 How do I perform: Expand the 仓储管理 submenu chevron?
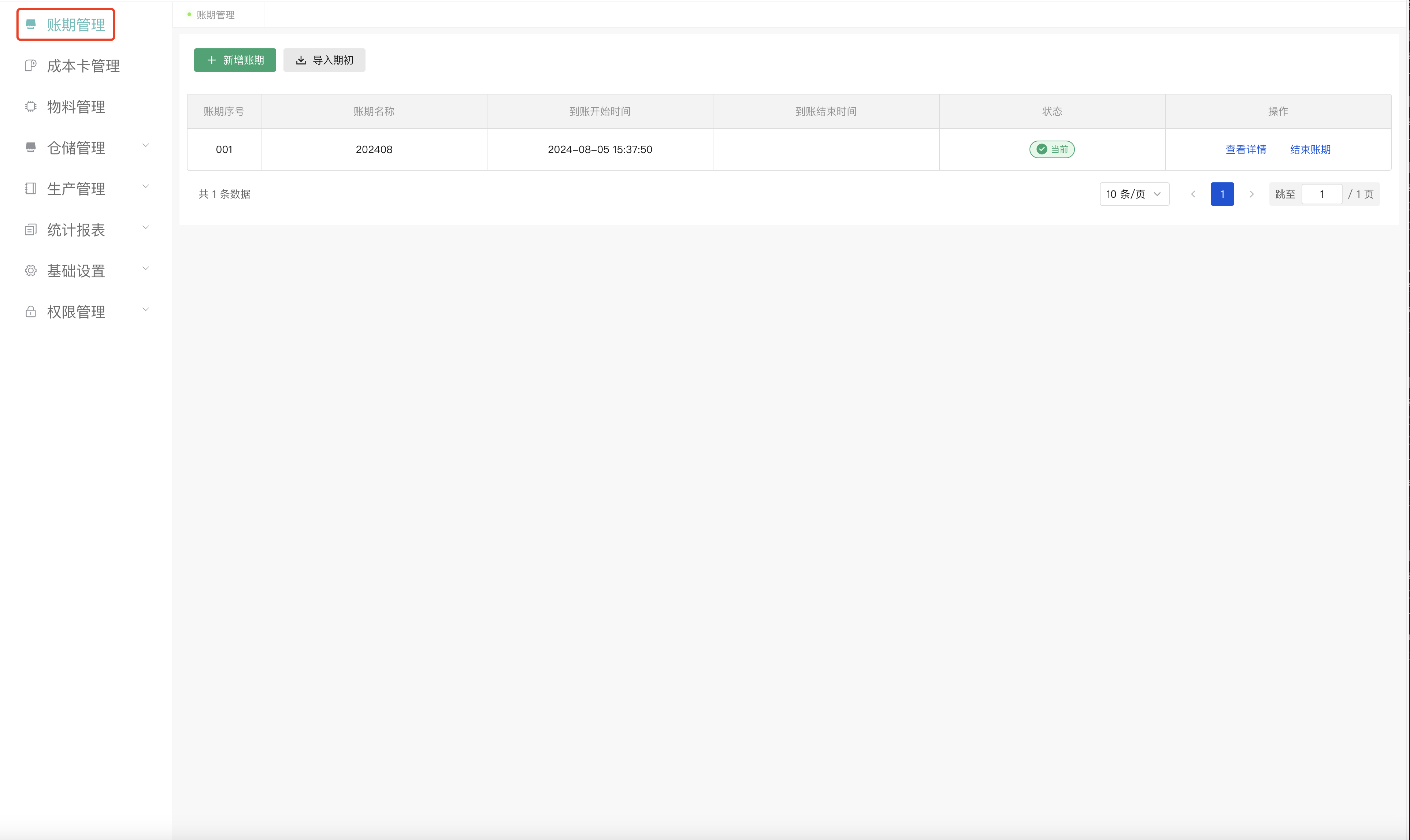click(x=145, y=145)
